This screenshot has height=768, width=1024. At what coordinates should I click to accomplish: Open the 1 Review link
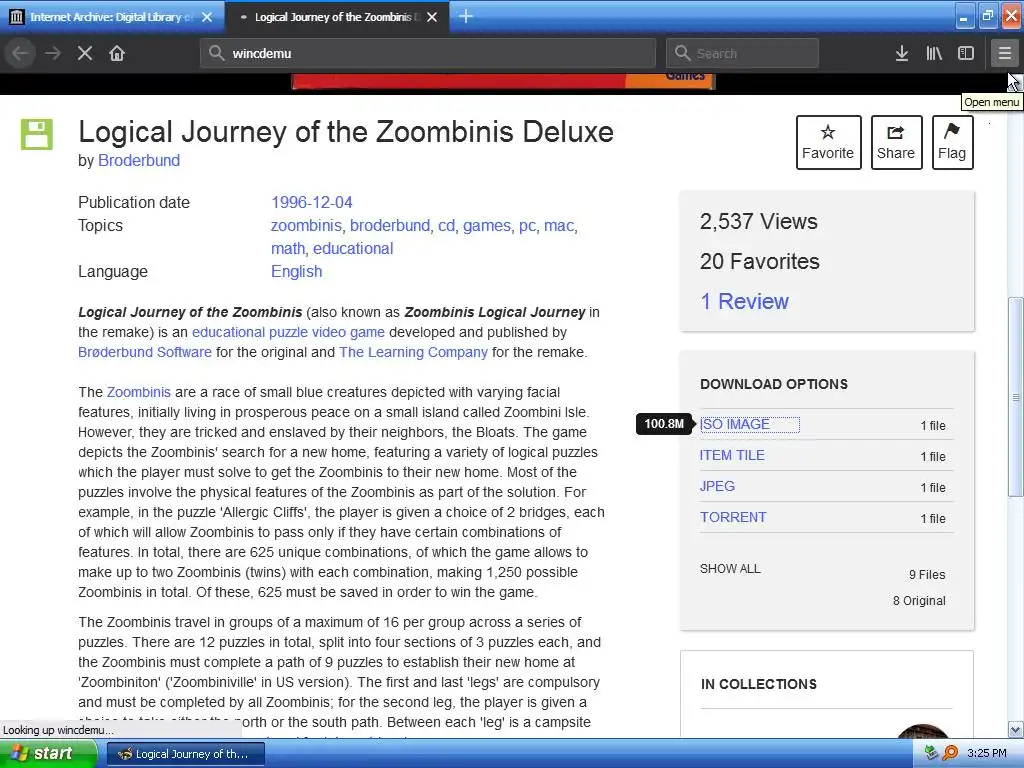click(x=744, y=301)
